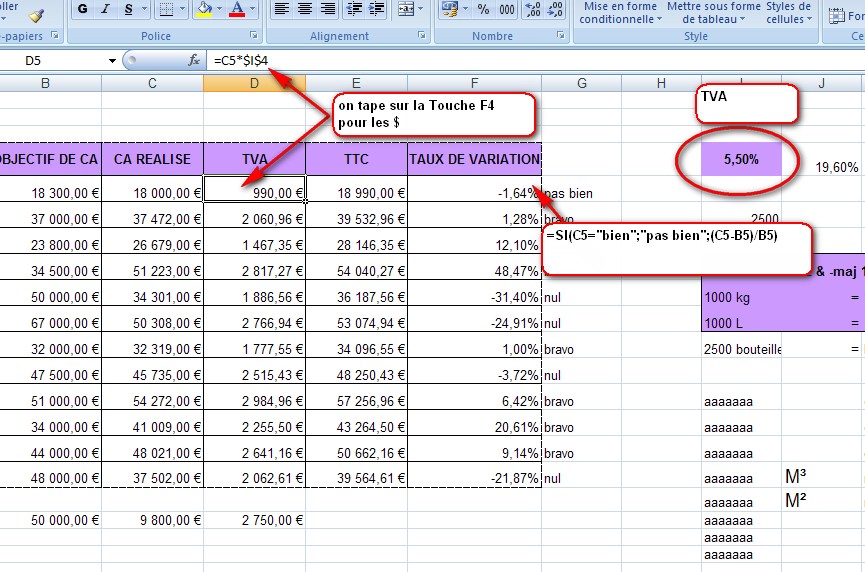
Task: Click the purple TVA rate cell 5,50%
Action: coord(741,160)
